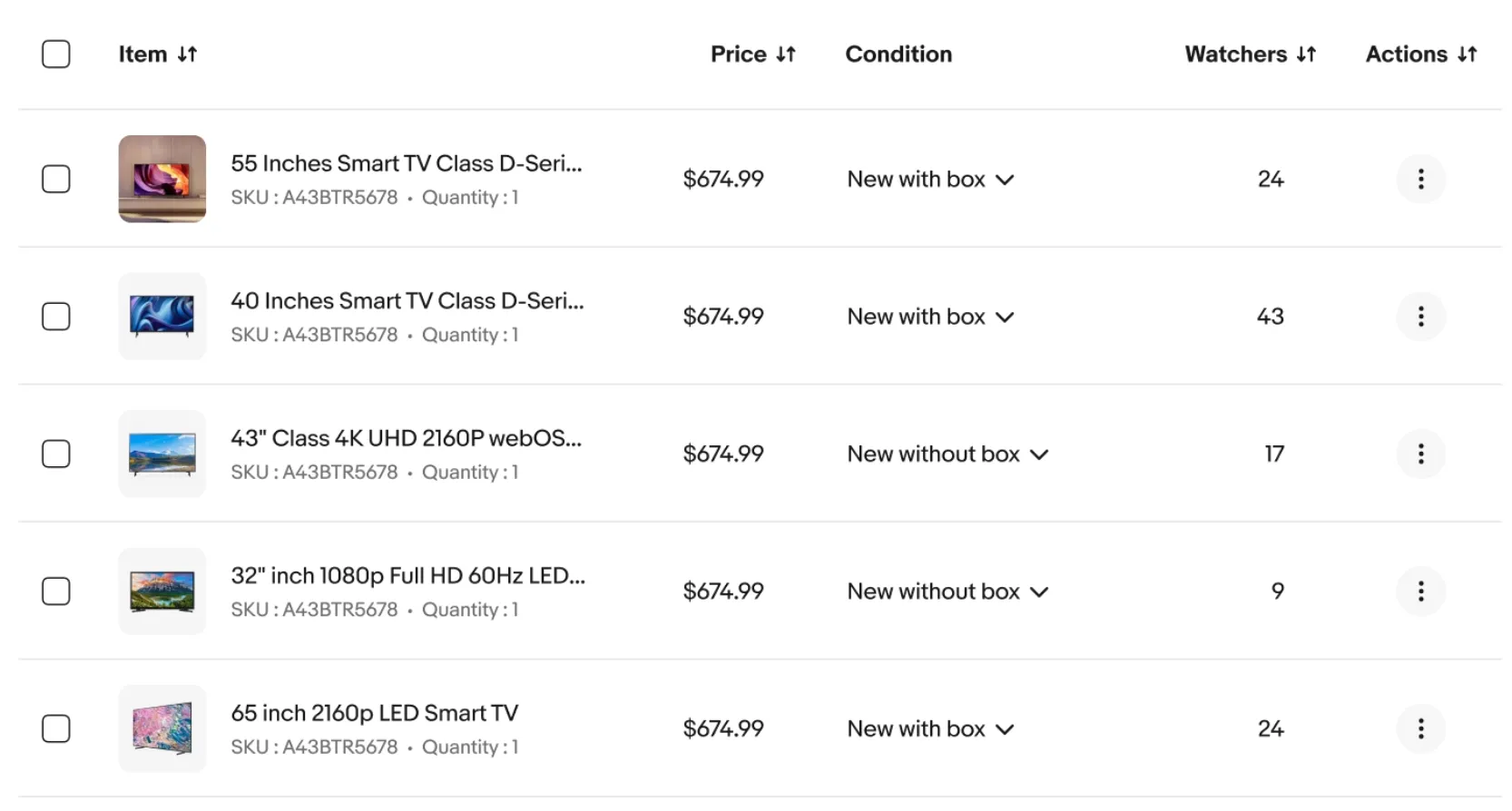Open actions menu for 55 Inches Smart TV
The width and height of the screenshot is (1512, 811).
click(x=1420, y=179)
